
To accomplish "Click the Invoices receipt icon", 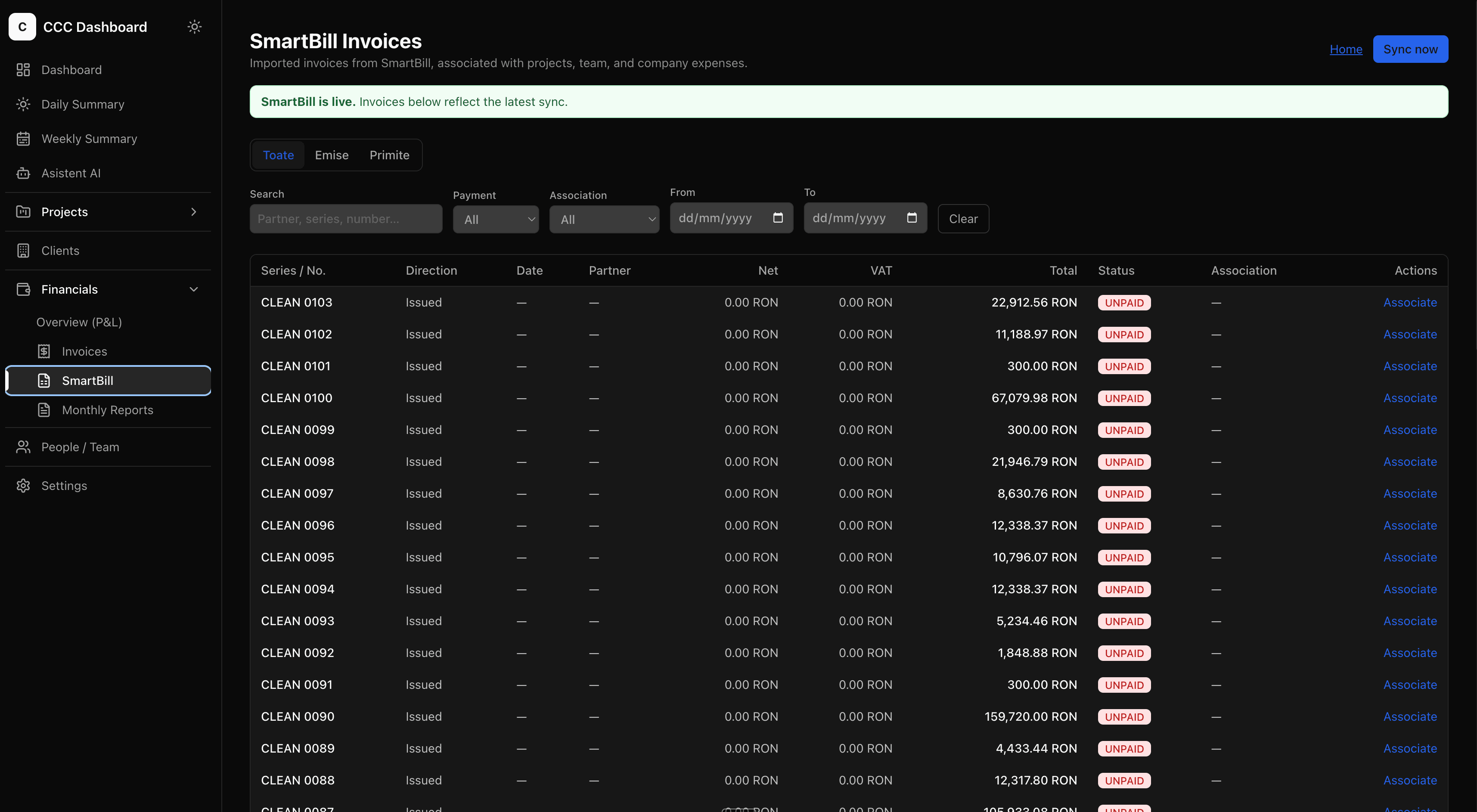I will coord(44,351).
